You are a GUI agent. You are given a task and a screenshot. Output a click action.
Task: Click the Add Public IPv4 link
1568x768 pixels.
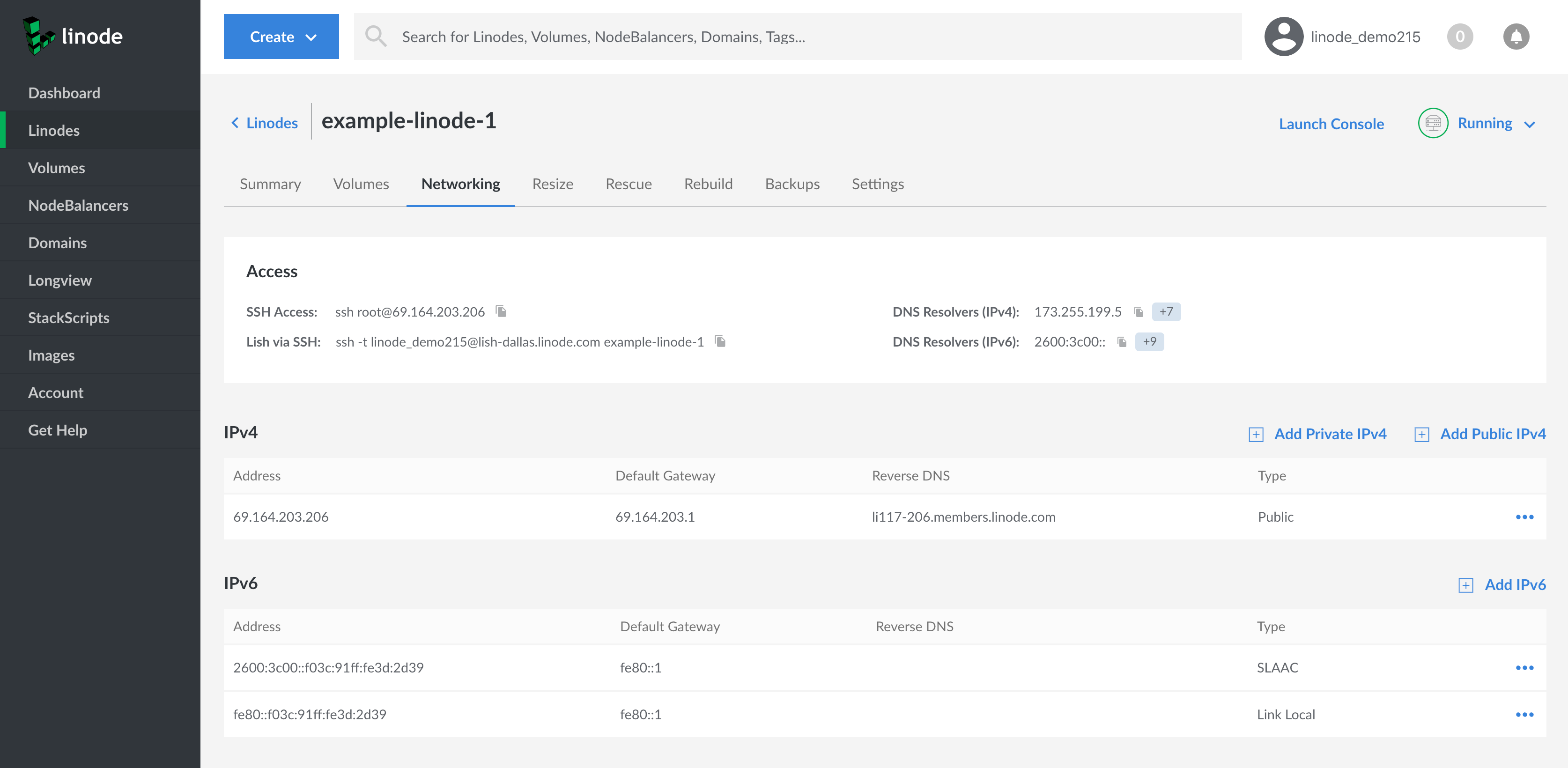click(1492, 434)
